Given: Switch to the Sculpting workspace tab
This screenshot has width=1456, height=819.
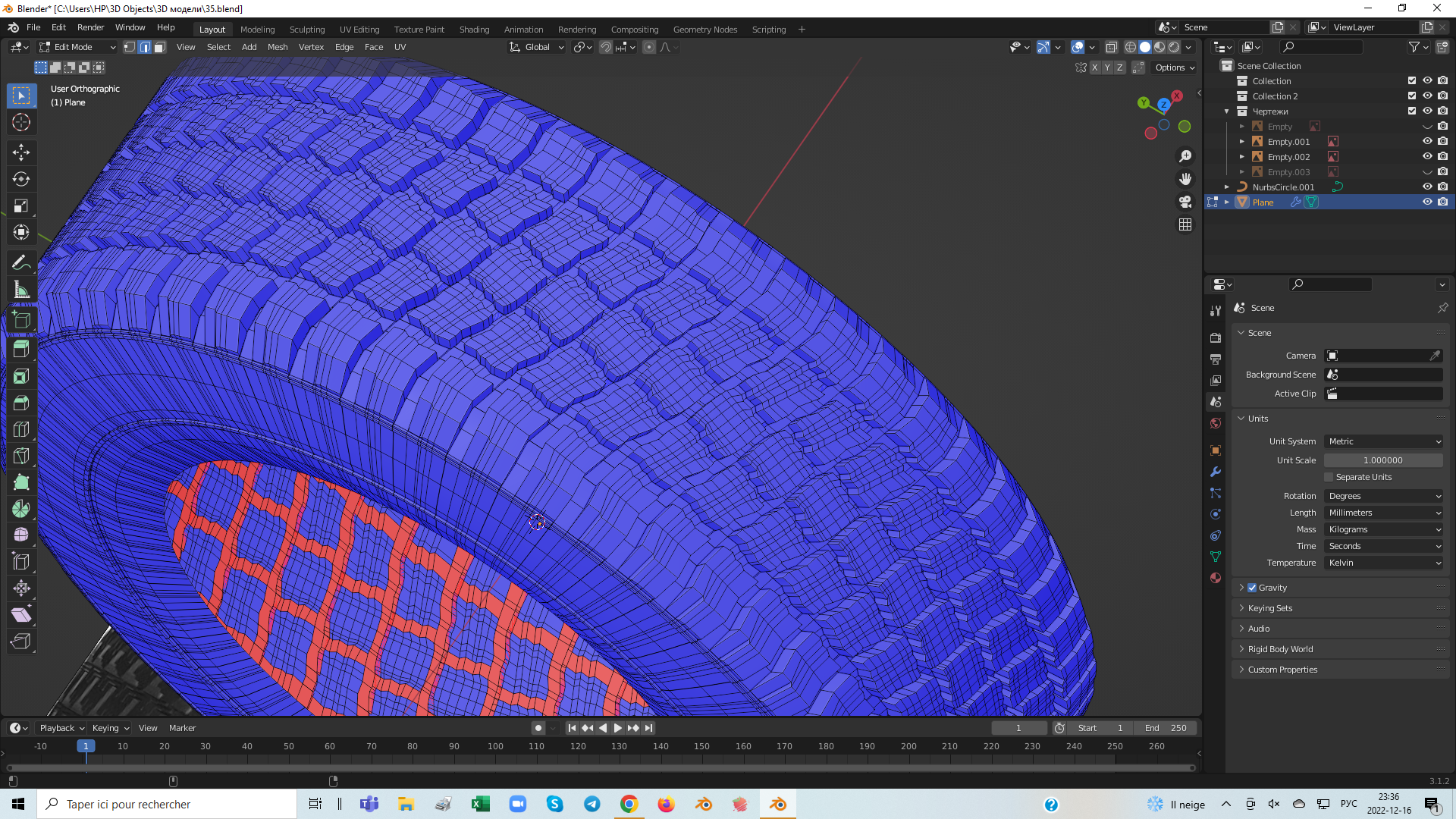Looking at the screenshot, I should pos(306,30).
